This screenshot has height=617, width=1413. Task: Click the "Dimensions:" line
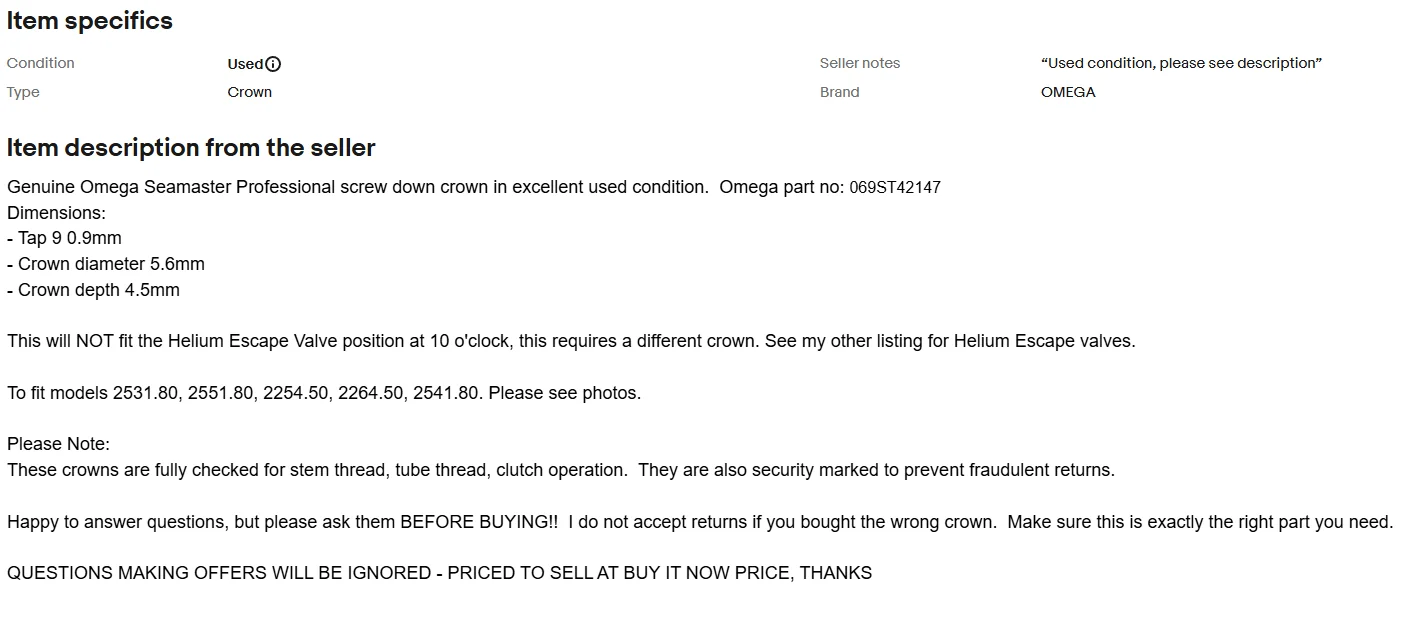coord(56,213)
